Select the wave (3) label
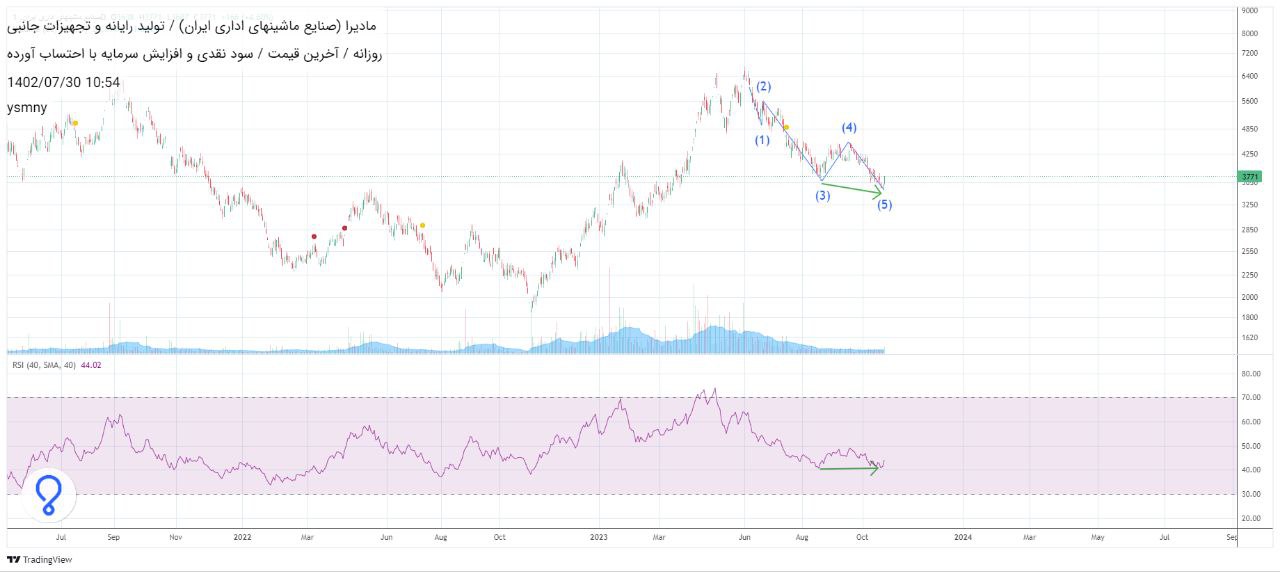The image size is (1280, 572). click(822, 196)
